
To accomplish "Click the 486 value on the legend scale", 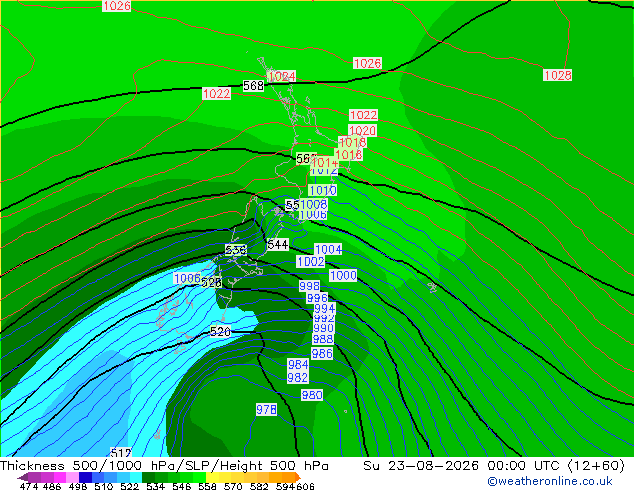I will click(x=52, y=486).
